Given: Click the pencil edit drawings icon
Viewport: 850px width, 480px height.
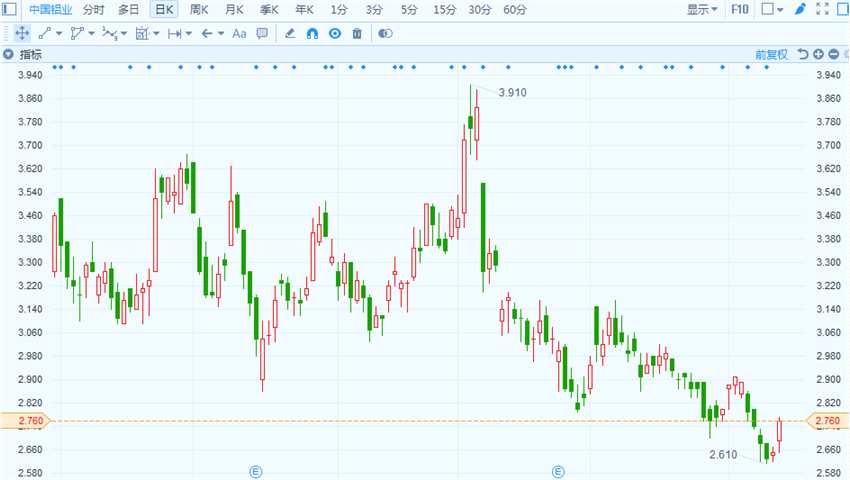Looking at the screenshot, I should coord(290,34).
